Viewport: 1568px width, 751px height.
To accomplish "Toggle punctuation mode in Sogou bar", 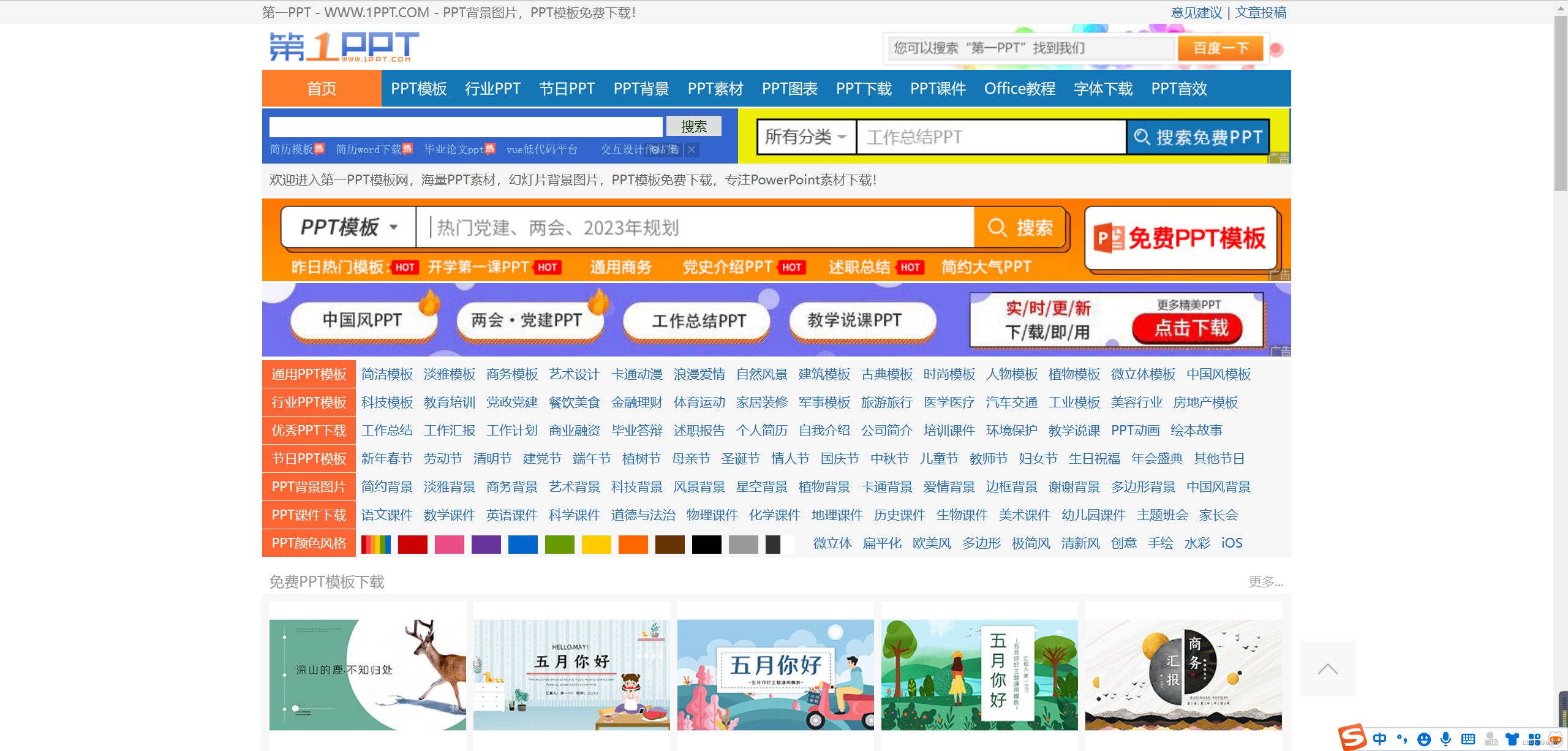I will pyautogui.click(x=1402, y=739).
